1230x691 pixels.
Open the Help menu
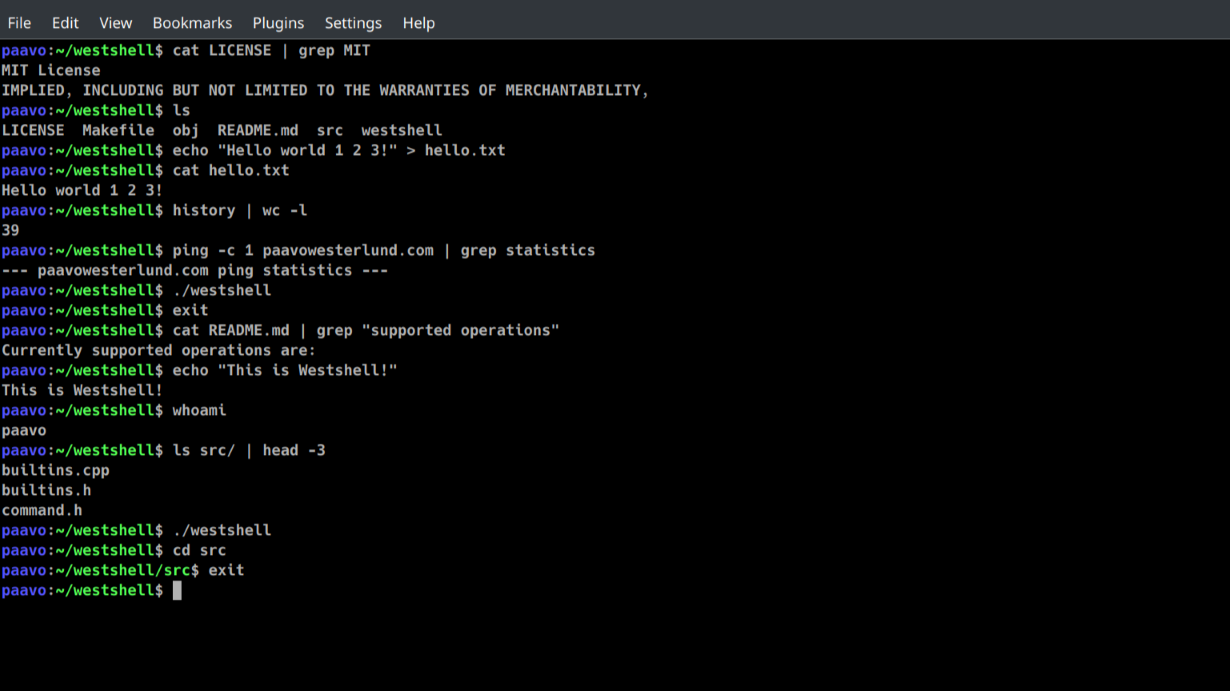(418, 22)
